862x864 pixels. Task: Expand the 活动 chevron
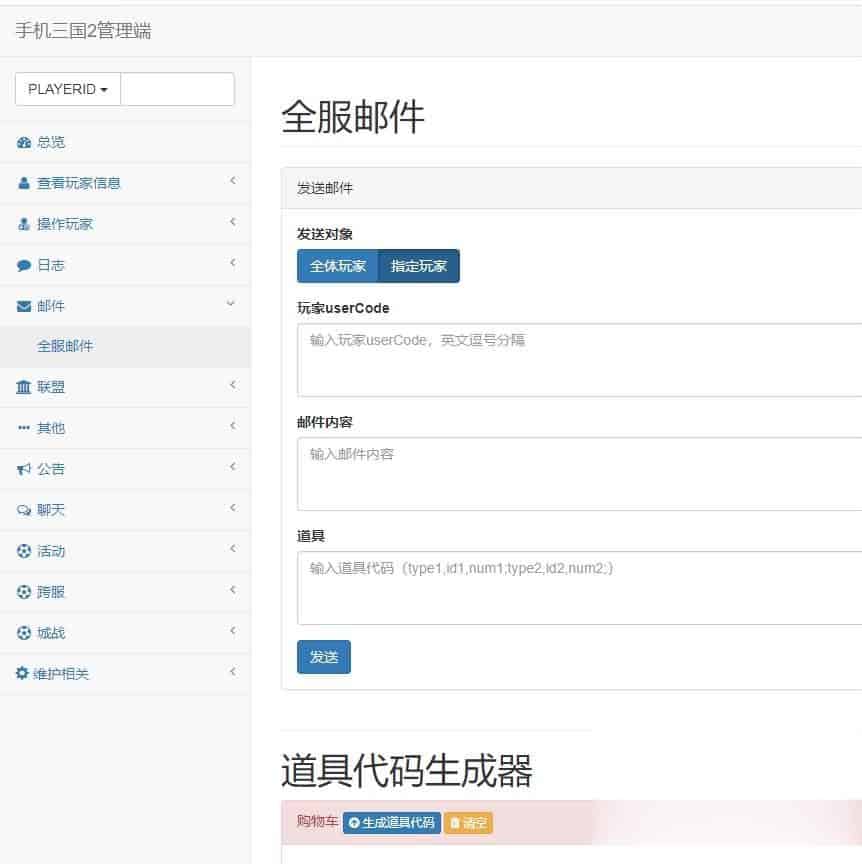coord(233,548)
